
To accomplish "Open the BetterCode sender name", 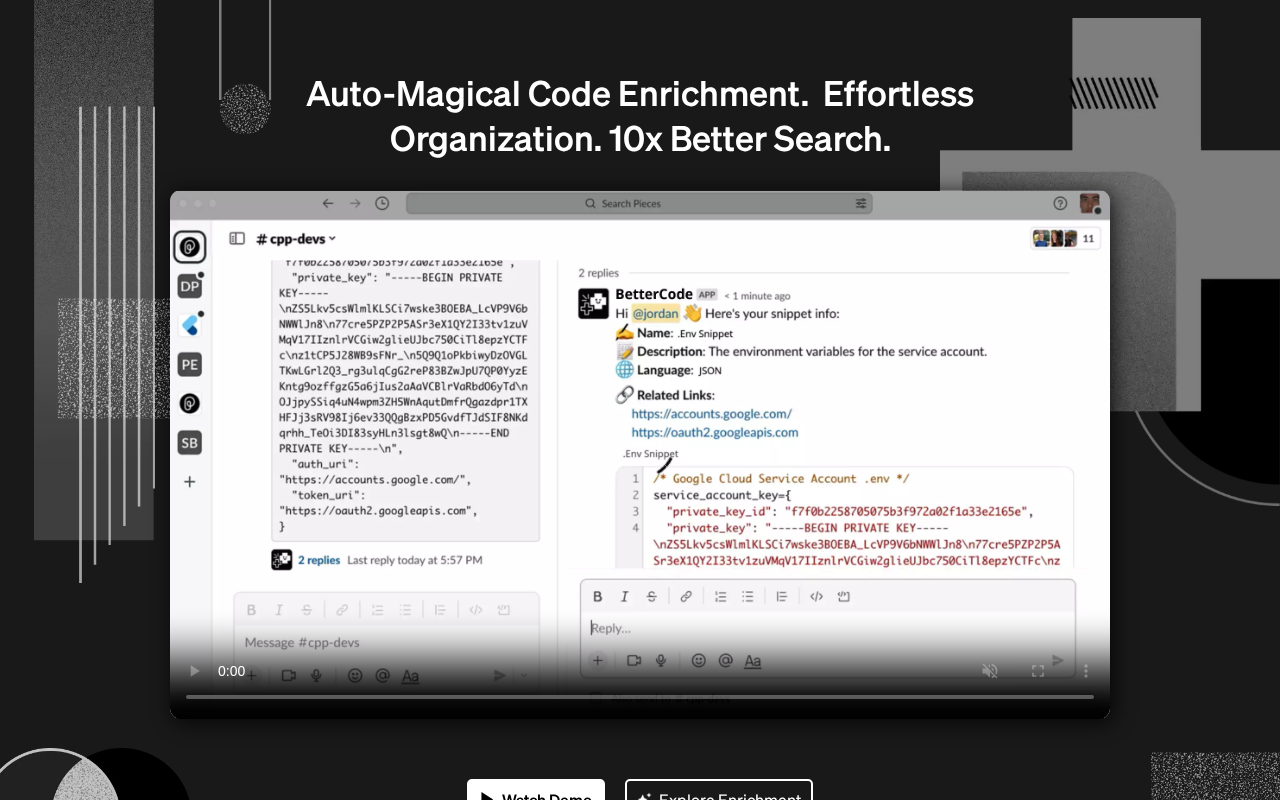I will pyautogui.click(x=654, y=294).
